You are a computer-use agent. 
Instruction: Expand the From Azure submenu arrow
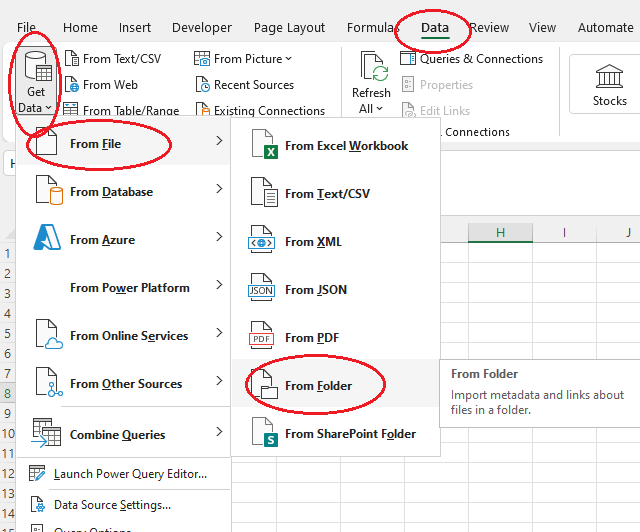pyautogui.click(x=219, y=236)
